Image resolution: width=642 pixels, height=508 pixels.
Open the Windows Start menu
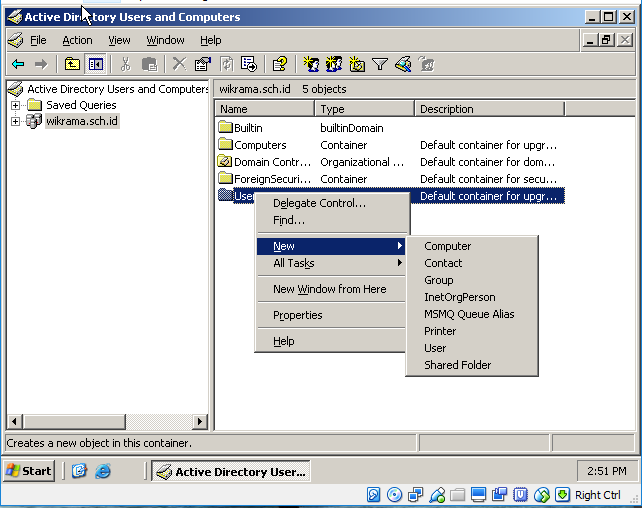pyautogui.click(x=29, y=471)
